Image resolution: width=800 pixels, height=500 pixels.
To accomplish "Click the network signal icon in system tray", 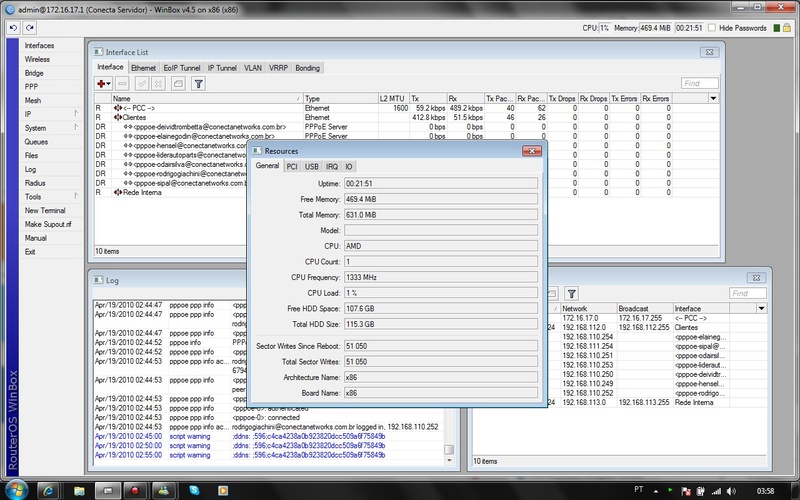I will (x=716, y=491).
